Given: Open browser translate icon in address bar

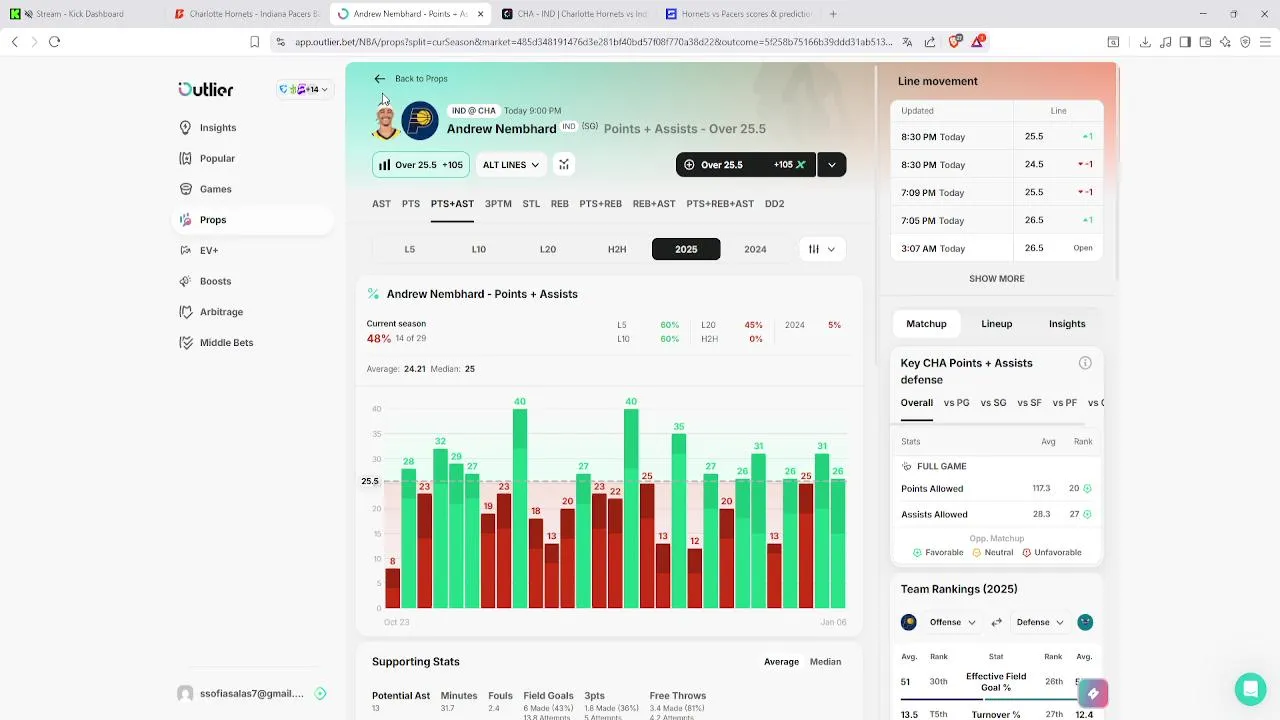Looking at the screenshot, I should point(907,42).
